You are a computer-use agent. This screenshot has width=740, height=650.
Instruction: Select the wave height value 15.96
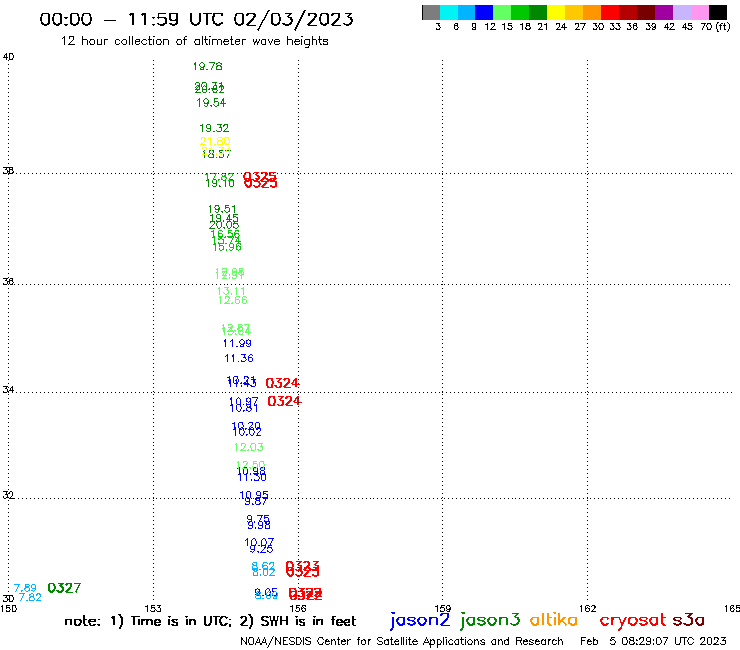tap(227, 247)
